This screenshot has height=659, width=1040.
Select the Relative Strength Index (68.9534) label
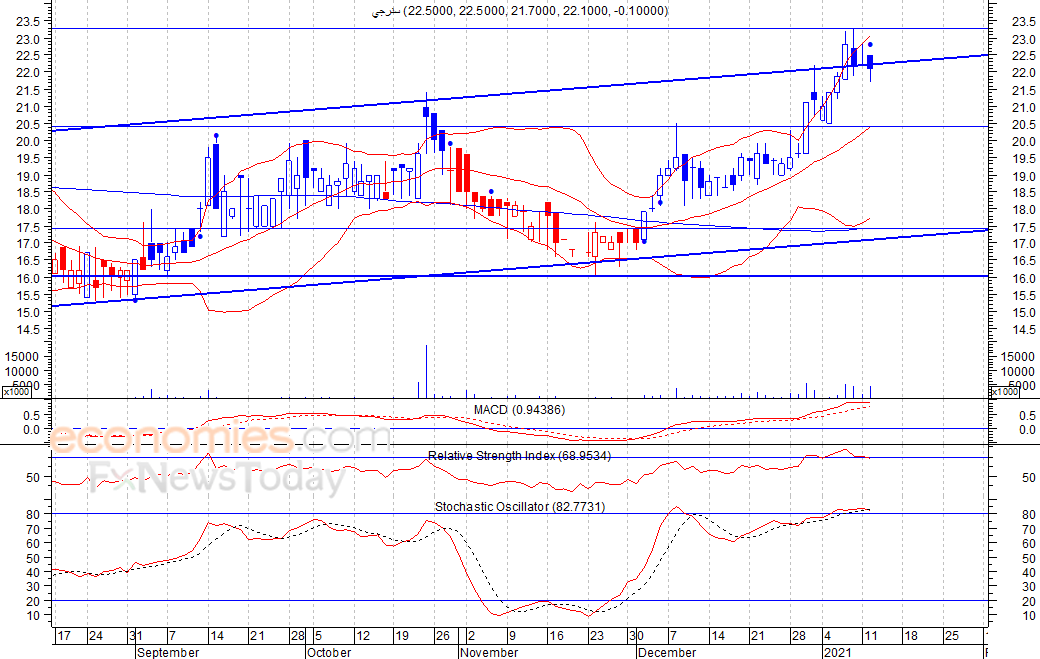pyautogui.click(x=519, y=455)
